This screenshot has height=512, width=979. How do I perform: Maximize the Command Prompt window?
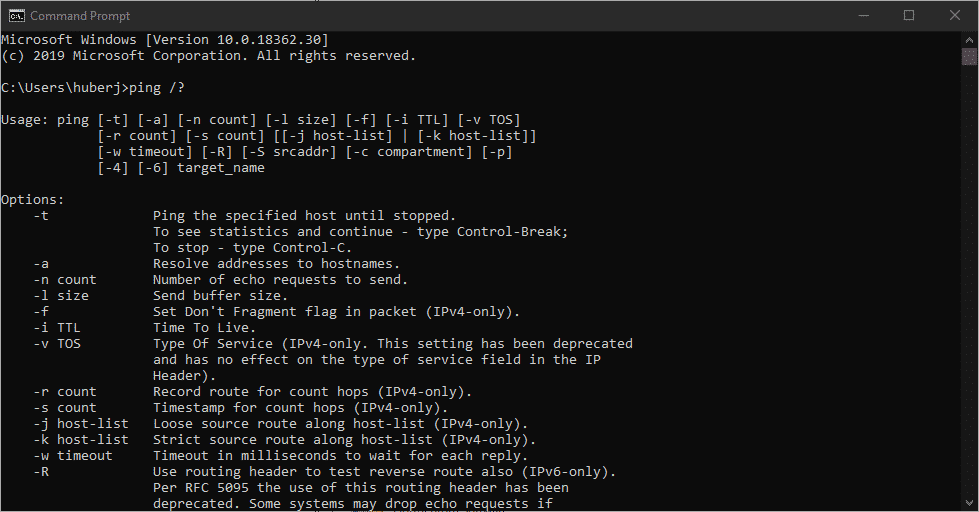tap(909, 16)
